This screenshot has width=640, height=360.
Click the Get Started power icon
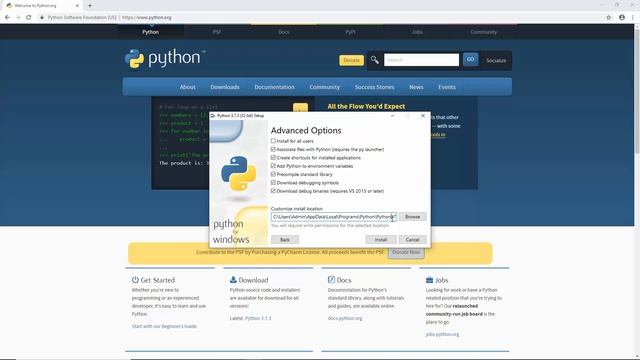(135, 280)
